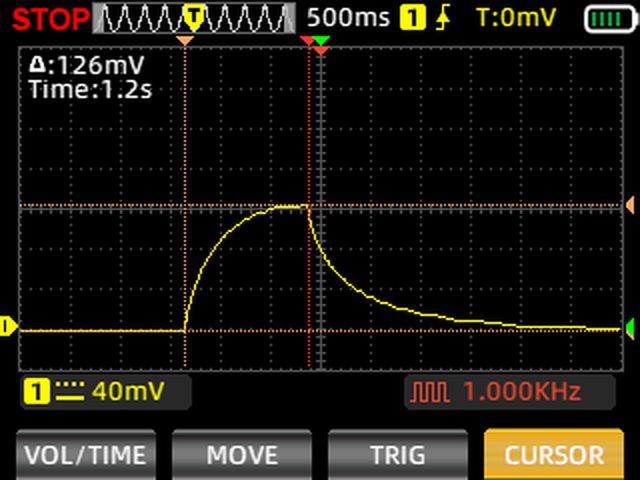Viewport: 640px width, 480px height.
Task: Click the yellow channel 1 ground marker on left
Action: pos(8,326)
